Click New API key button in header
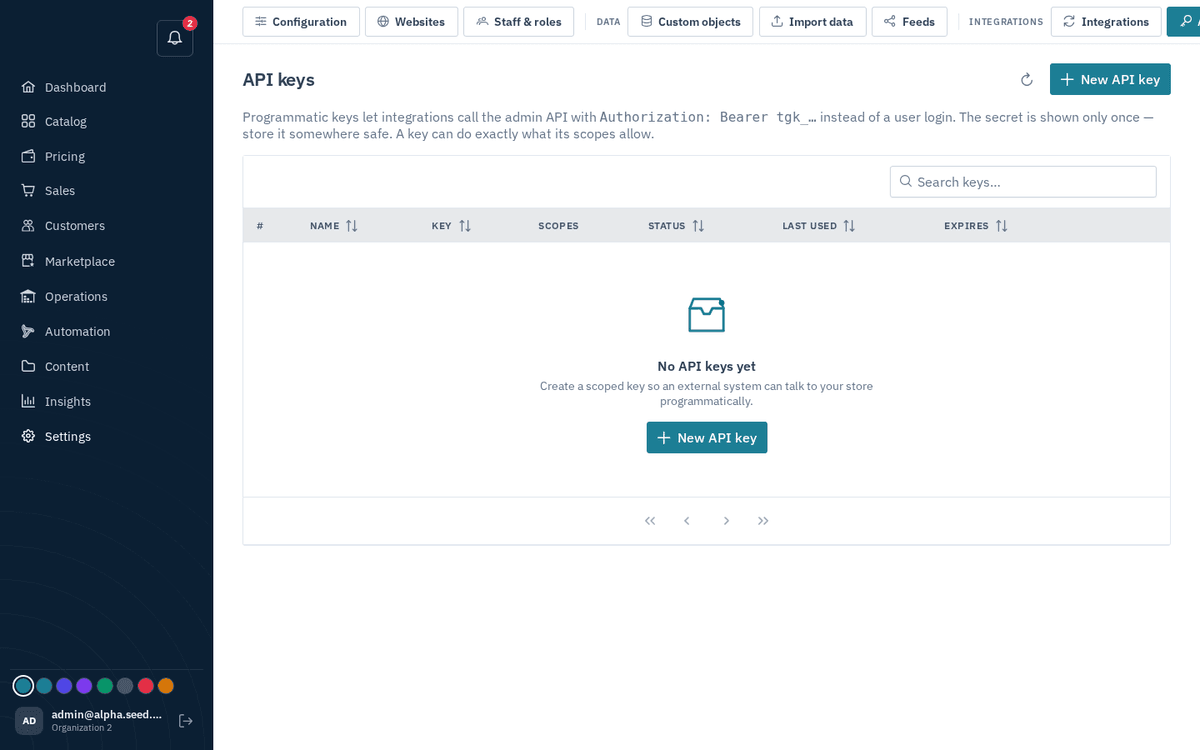Image resolution: width=1200 pixels, height=750 pixels. click(1110, 79)
